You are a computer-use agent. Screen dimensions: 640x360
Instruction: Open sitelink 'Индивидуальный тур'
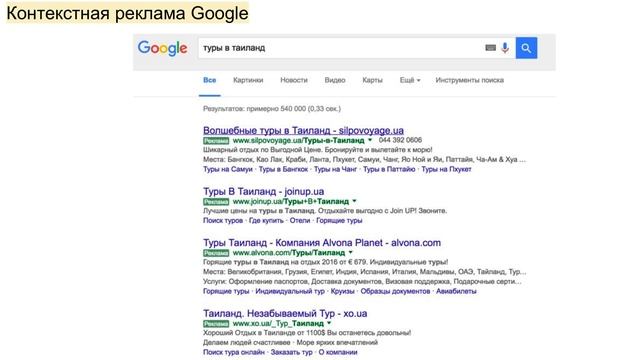[290, 291]
